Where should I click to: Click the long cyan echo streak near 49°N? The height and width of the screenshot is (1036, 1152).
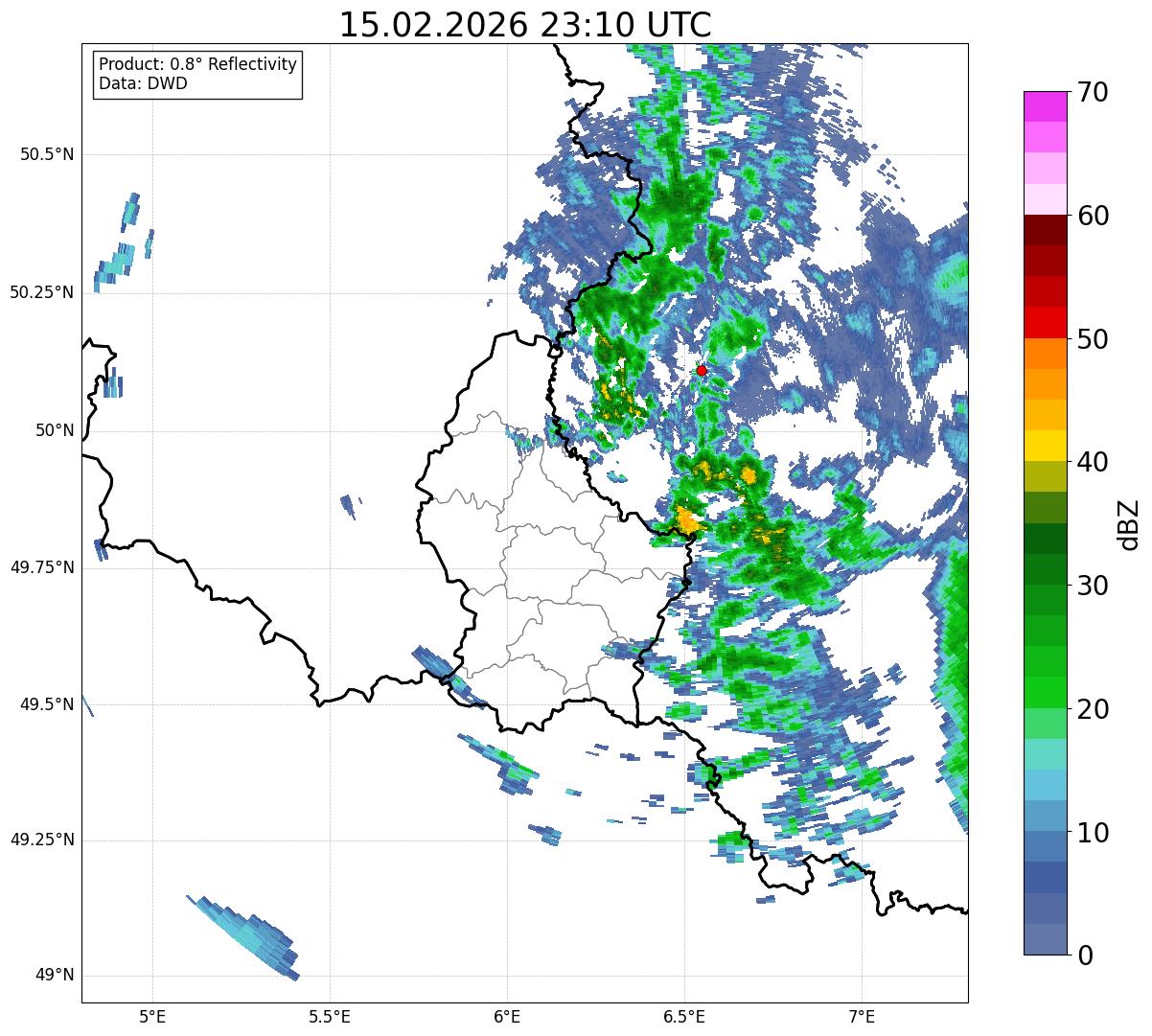point(245,938)
